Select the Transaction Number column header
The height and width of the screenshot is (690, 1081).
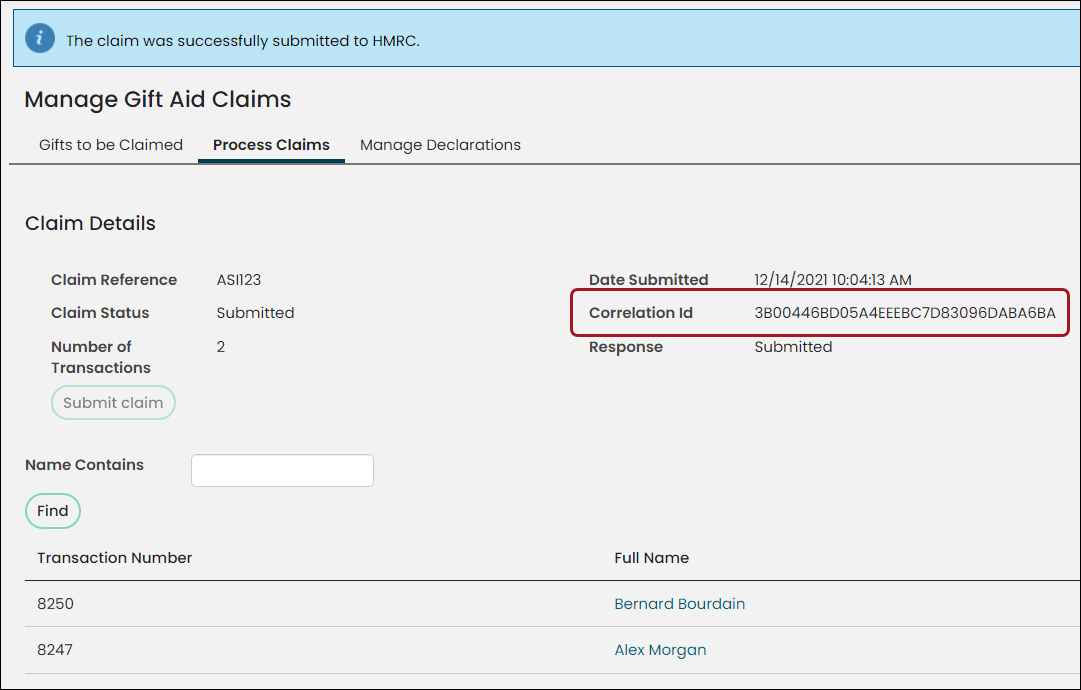point(114,558)
